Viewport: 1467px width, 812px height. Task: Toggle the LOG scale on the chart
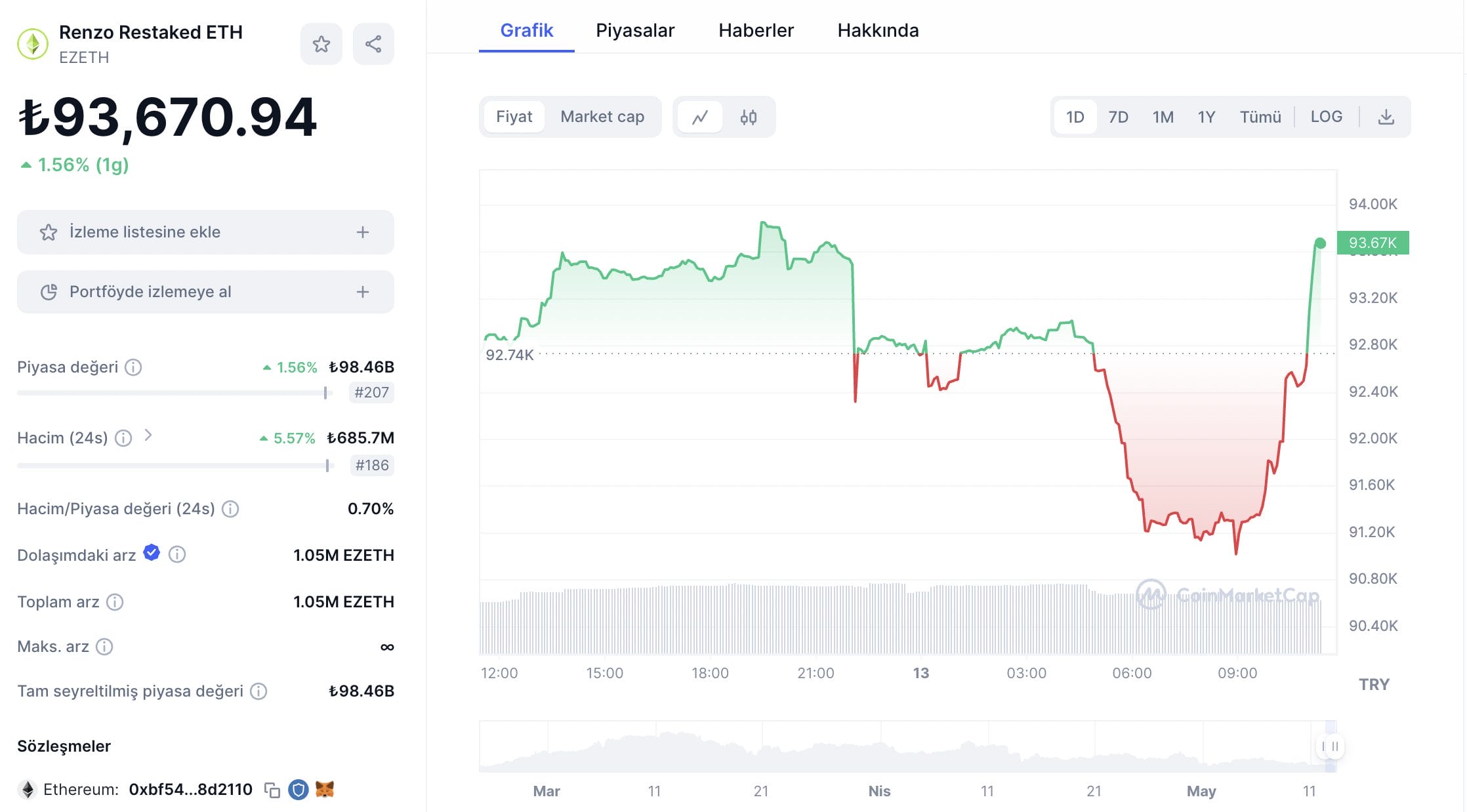(1327, 116)
